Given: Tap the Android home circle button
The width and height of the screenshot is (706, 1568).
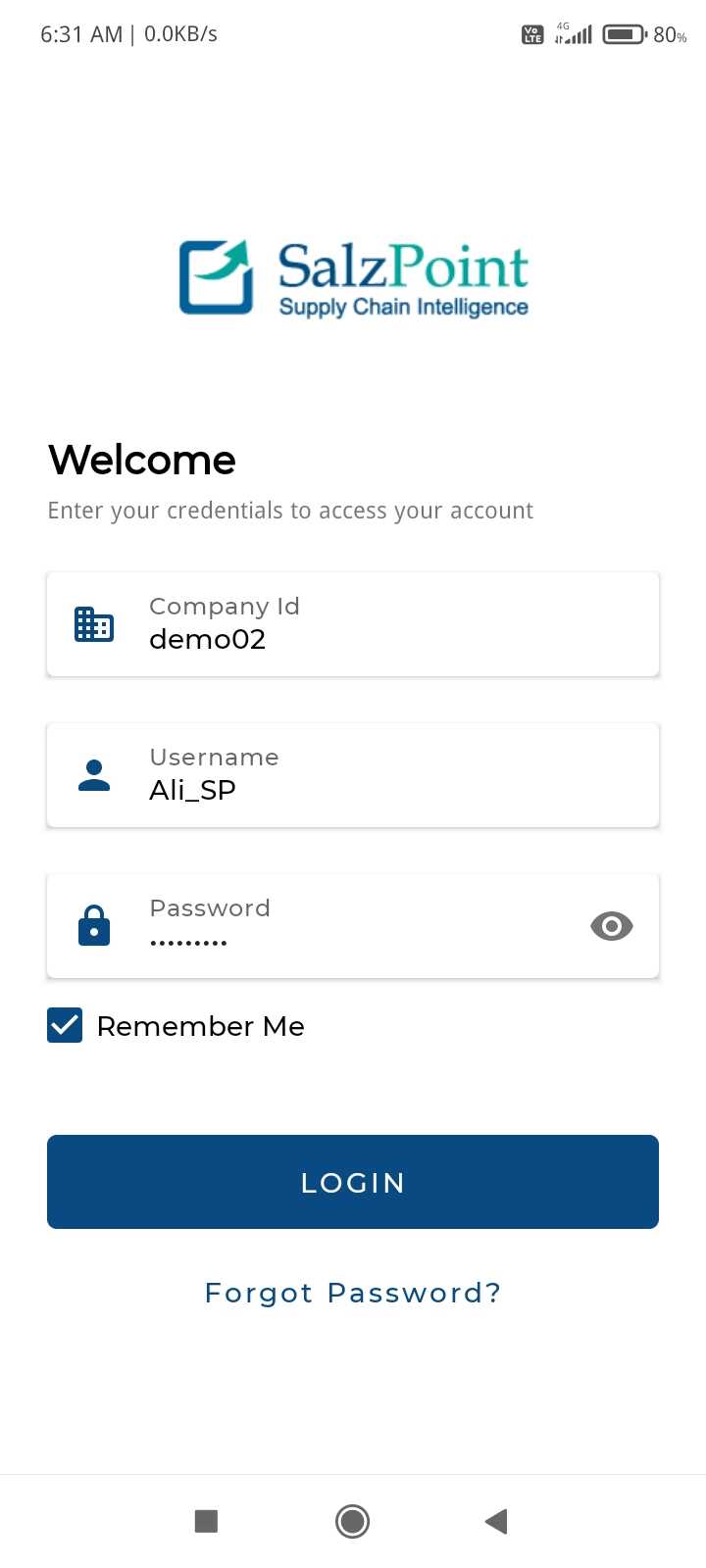Looking at the screenshot, I should (x=352, y=1521).
